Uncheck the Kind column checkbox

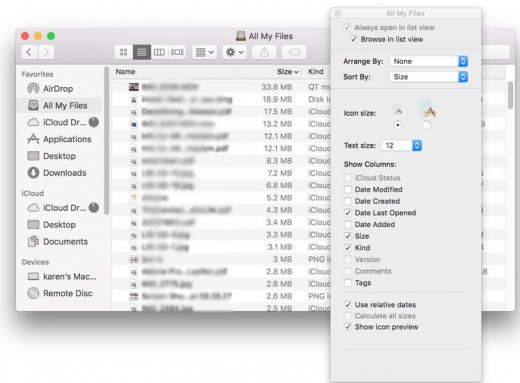pyautogui.click(x=348, y=248)
